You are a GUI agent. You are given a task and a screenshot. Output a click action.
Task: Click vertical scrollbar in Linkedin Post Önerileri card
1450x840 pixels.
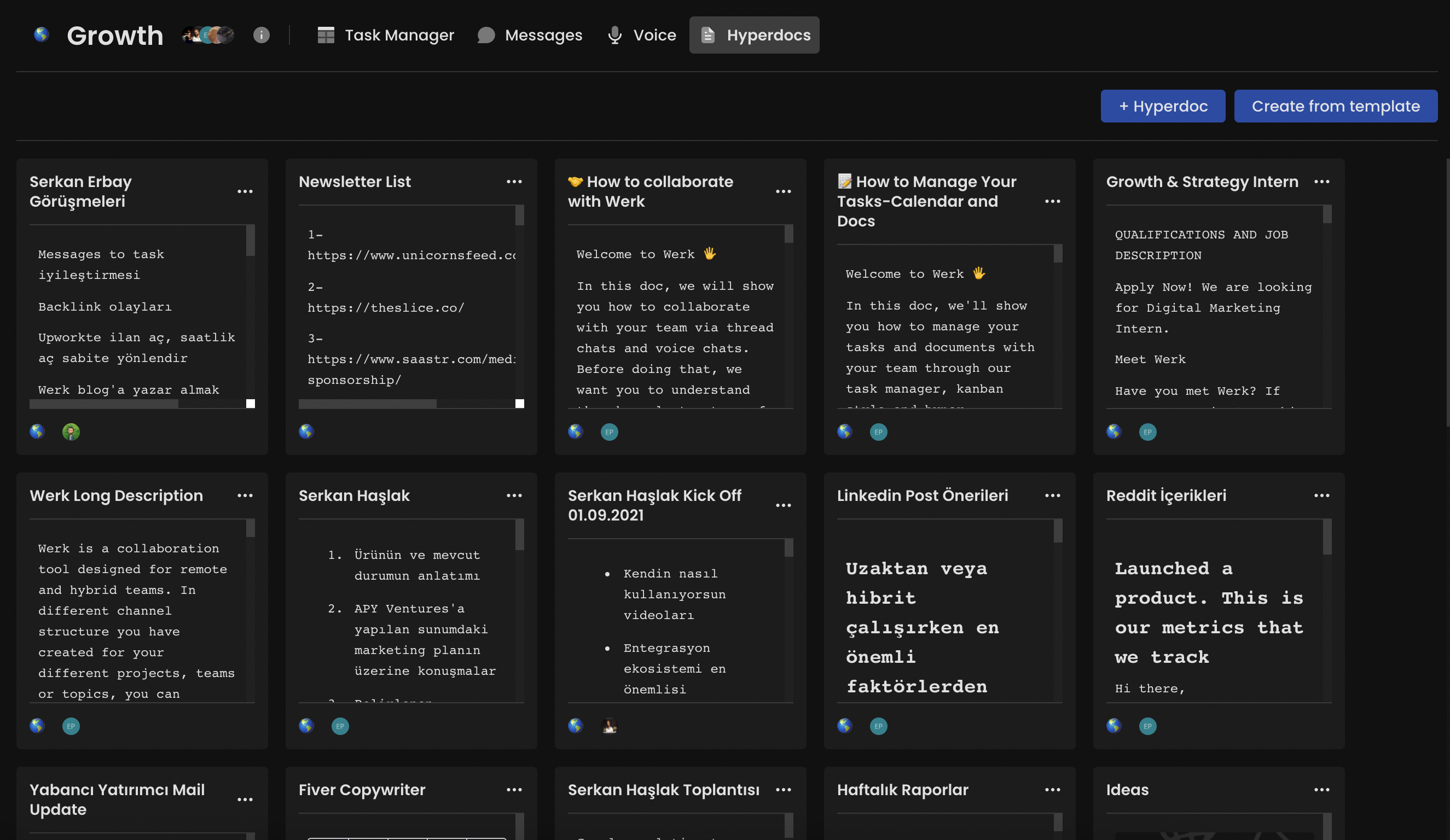[x=1058, y=531]
